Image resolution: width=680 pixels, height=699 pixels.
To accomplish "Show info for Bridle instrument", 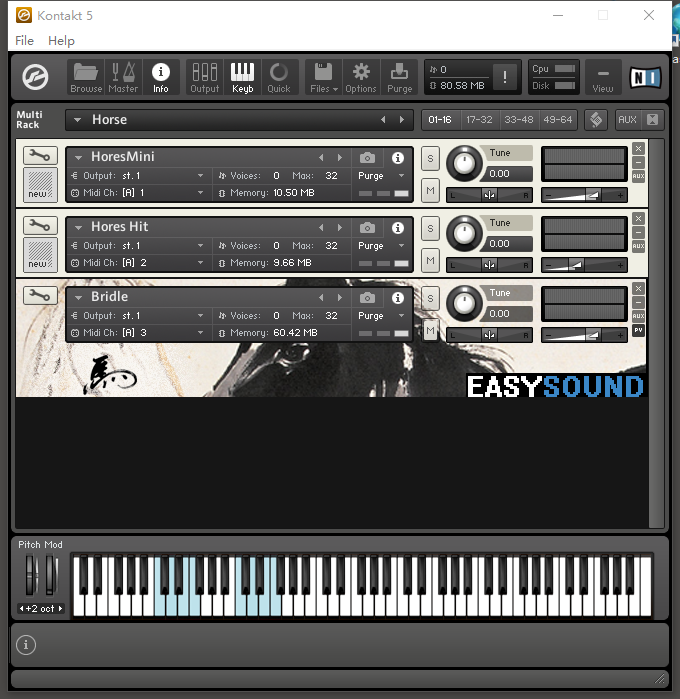I will click(398, 298).
